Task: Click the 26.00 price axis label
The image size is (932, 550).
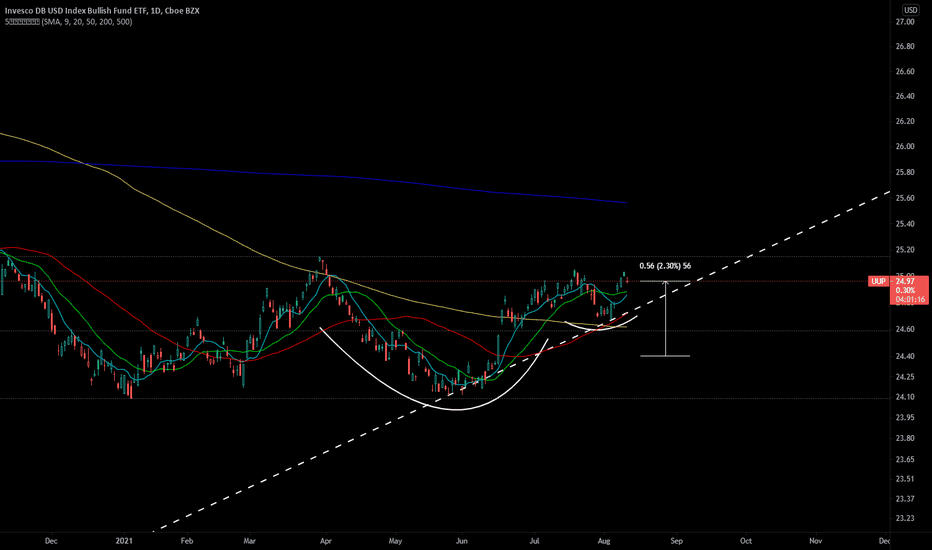Action: 905,147
